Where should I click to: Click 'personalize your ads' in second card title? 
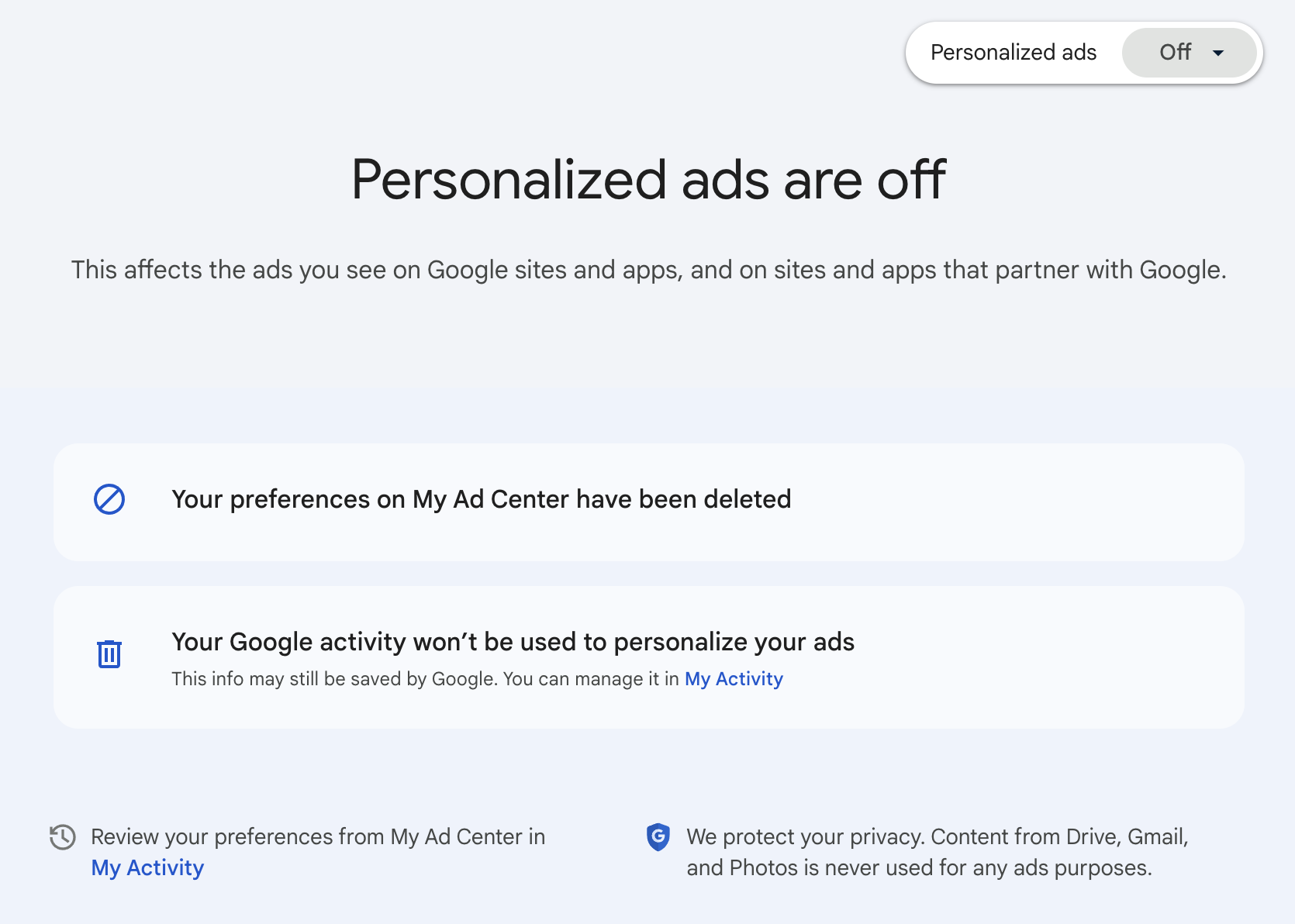pos(734,643)
